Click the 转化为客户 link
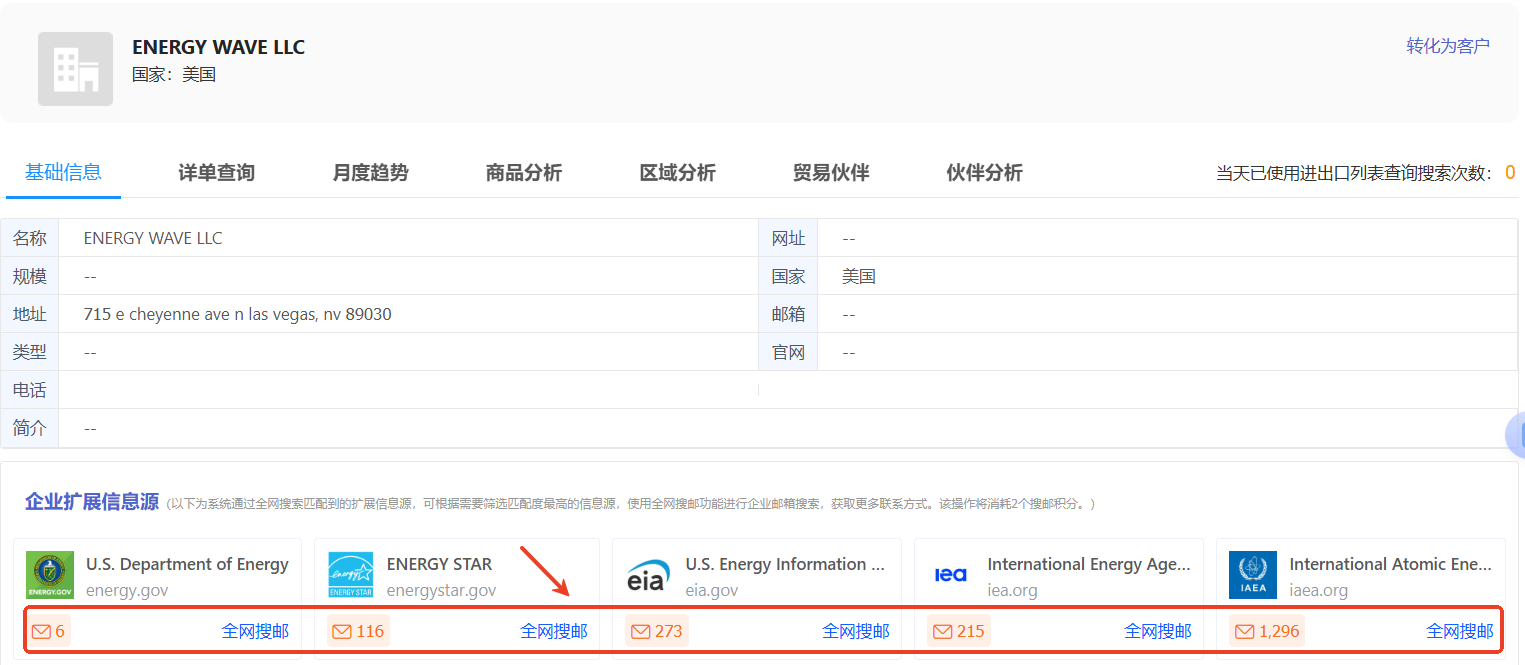This screenshot has width=1525, height=665. tap(1447, 46)
